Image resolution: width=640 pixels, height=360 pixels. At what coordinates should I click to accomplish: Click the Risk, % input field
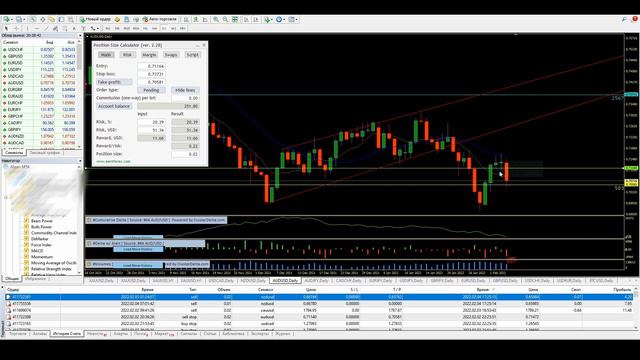click(x=151, y=122)
